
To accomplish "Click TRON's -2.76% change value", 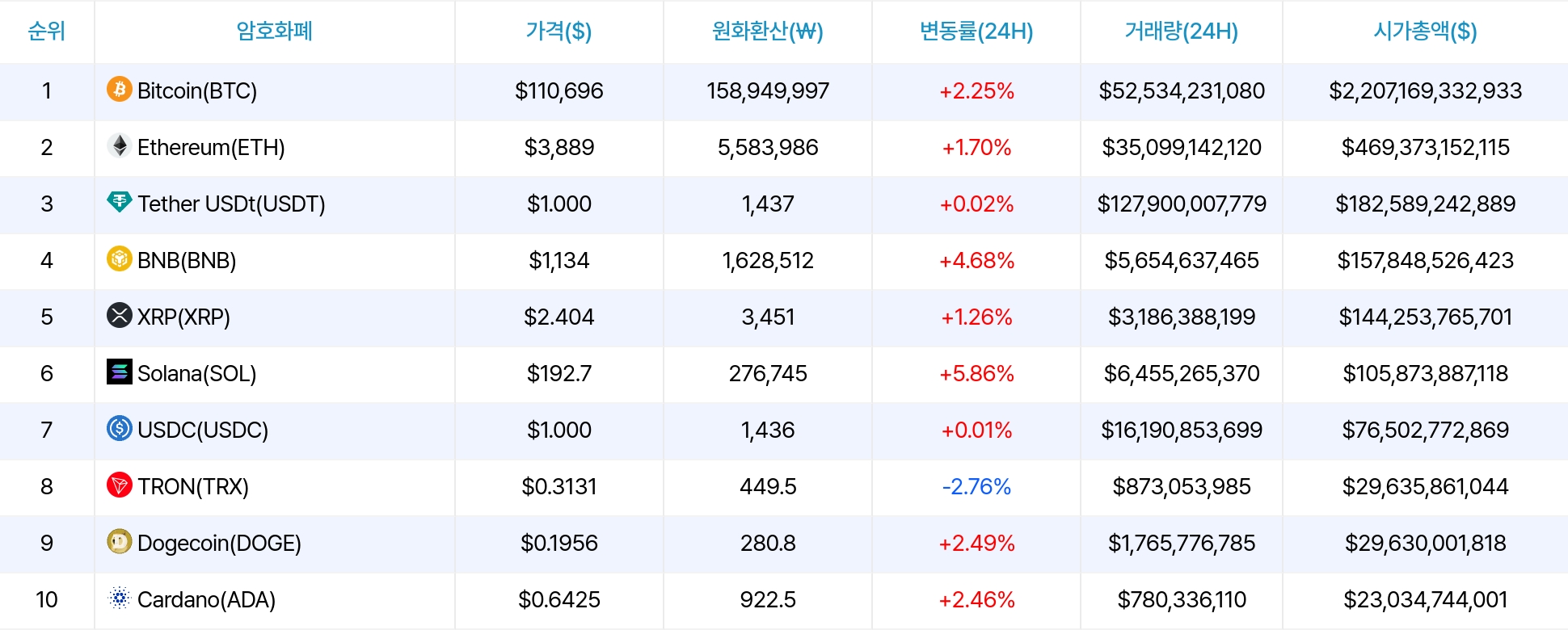I will tap(976, 486).
